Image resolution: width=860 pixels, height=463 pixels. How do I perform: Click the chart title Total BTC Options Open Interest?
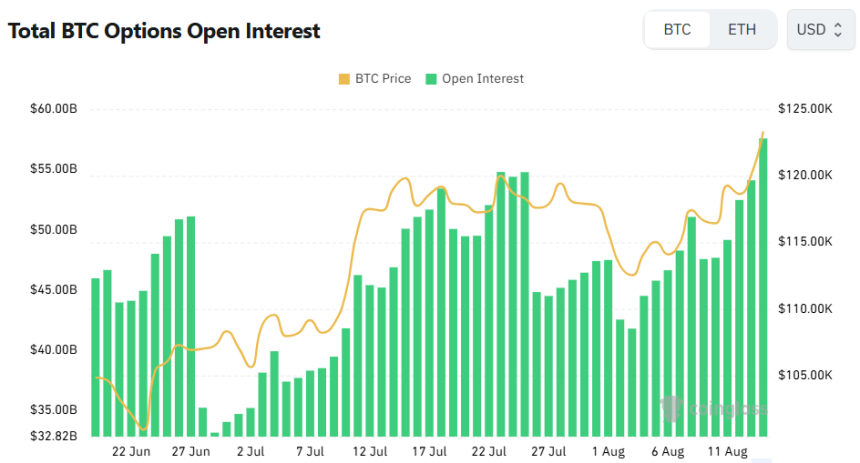coord(164,31)
